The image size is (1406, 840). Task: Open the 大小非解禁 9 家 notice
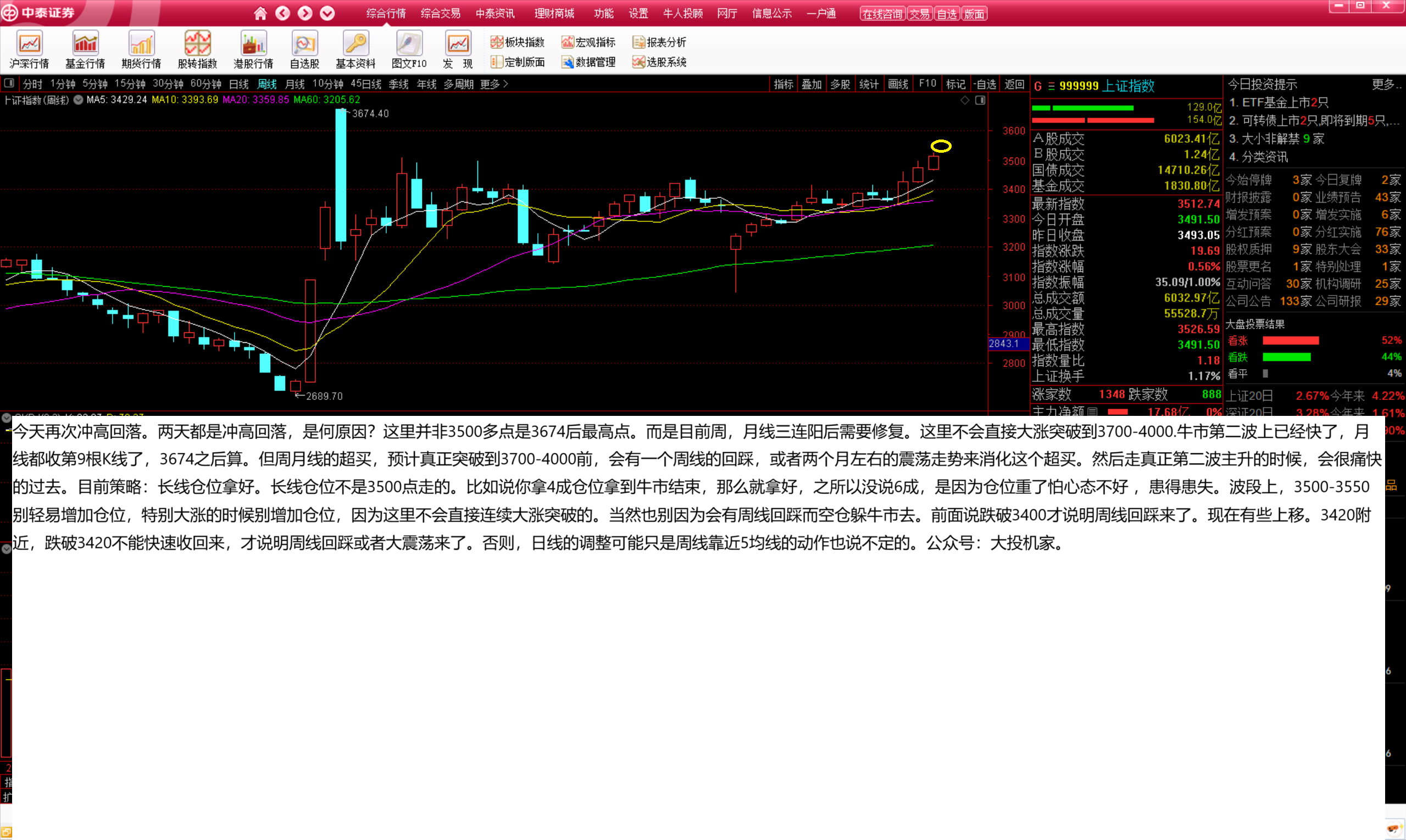pyautogui.click(x=1276, y=138)
